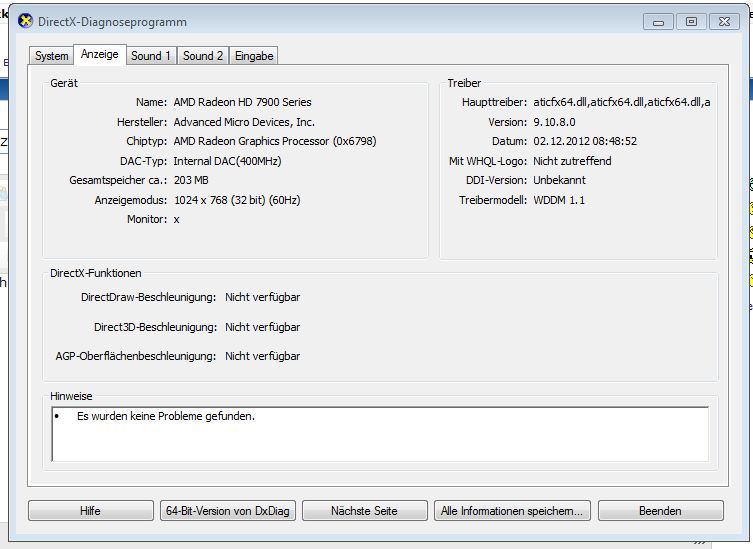Click the 'Treiber' group heading
This screenshot has height=549, width=753.
point(464,83)
